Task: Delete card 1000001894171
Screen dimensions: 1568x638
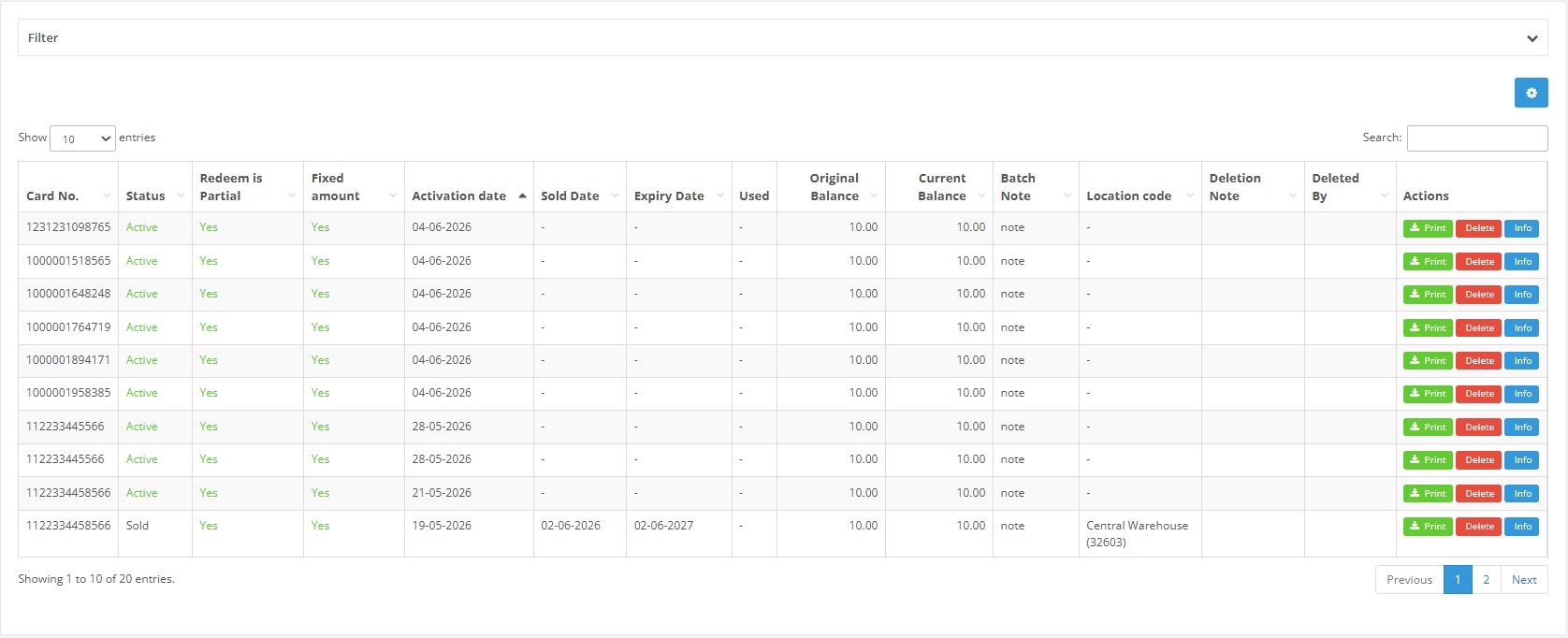Action: 1478,361
